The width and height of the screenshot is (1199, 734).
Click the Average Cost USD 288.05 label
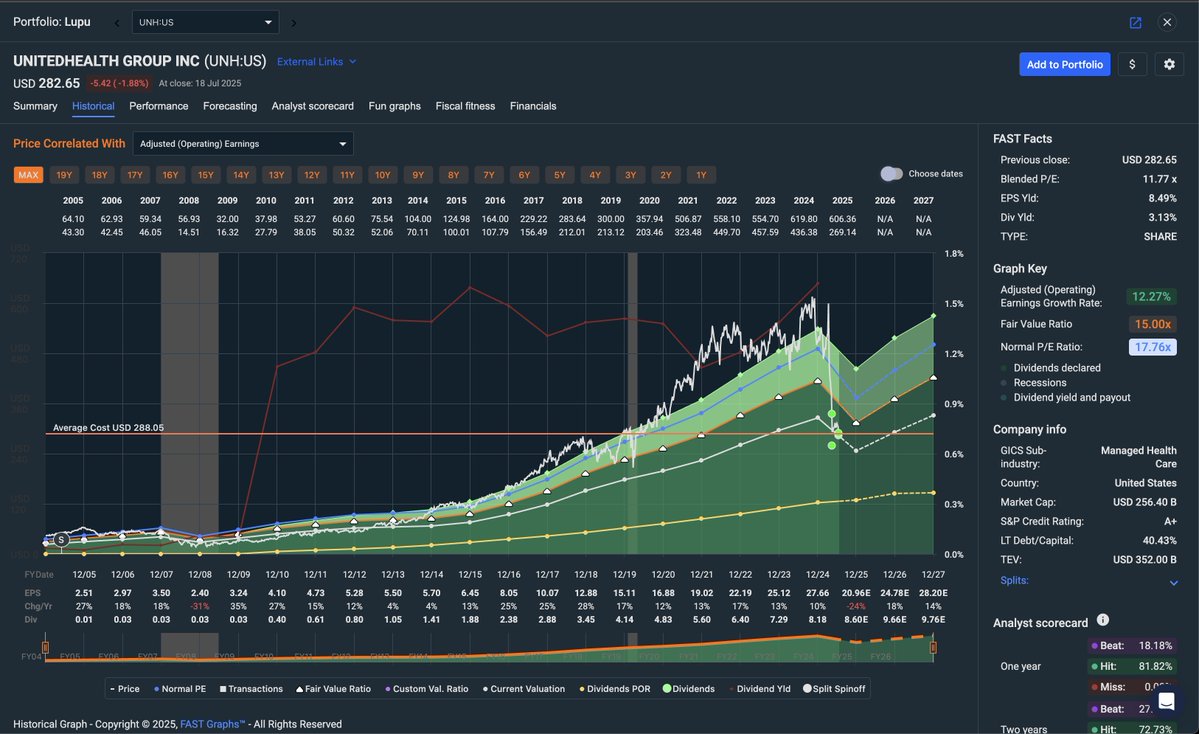[108, 428]
